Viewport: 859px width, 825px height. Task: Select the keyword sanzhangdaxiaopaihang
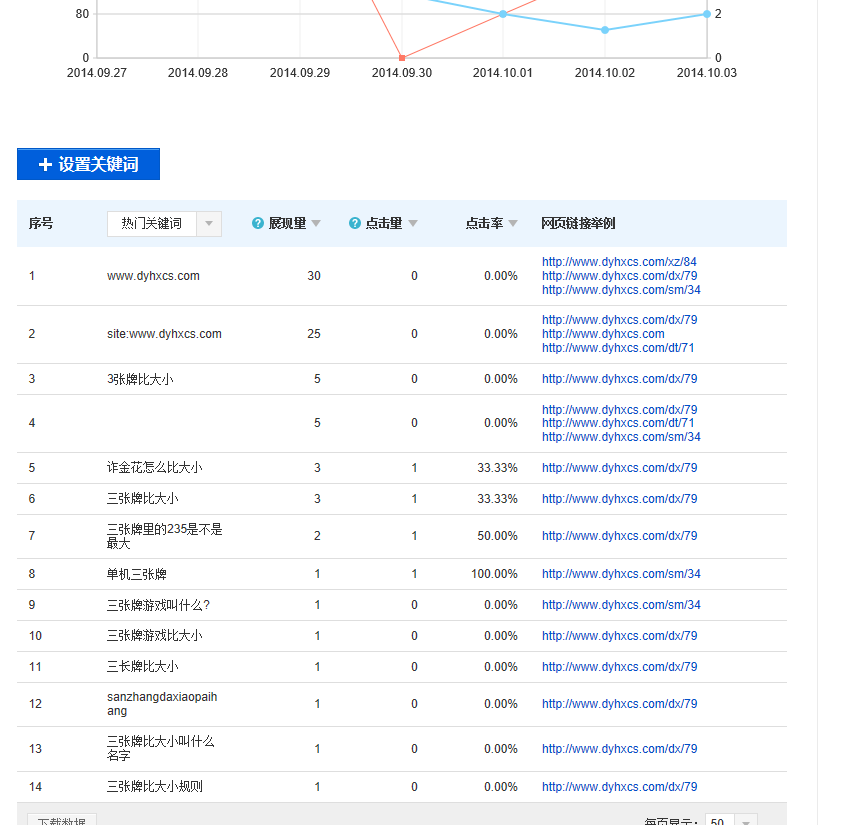(x=162, y=703)
